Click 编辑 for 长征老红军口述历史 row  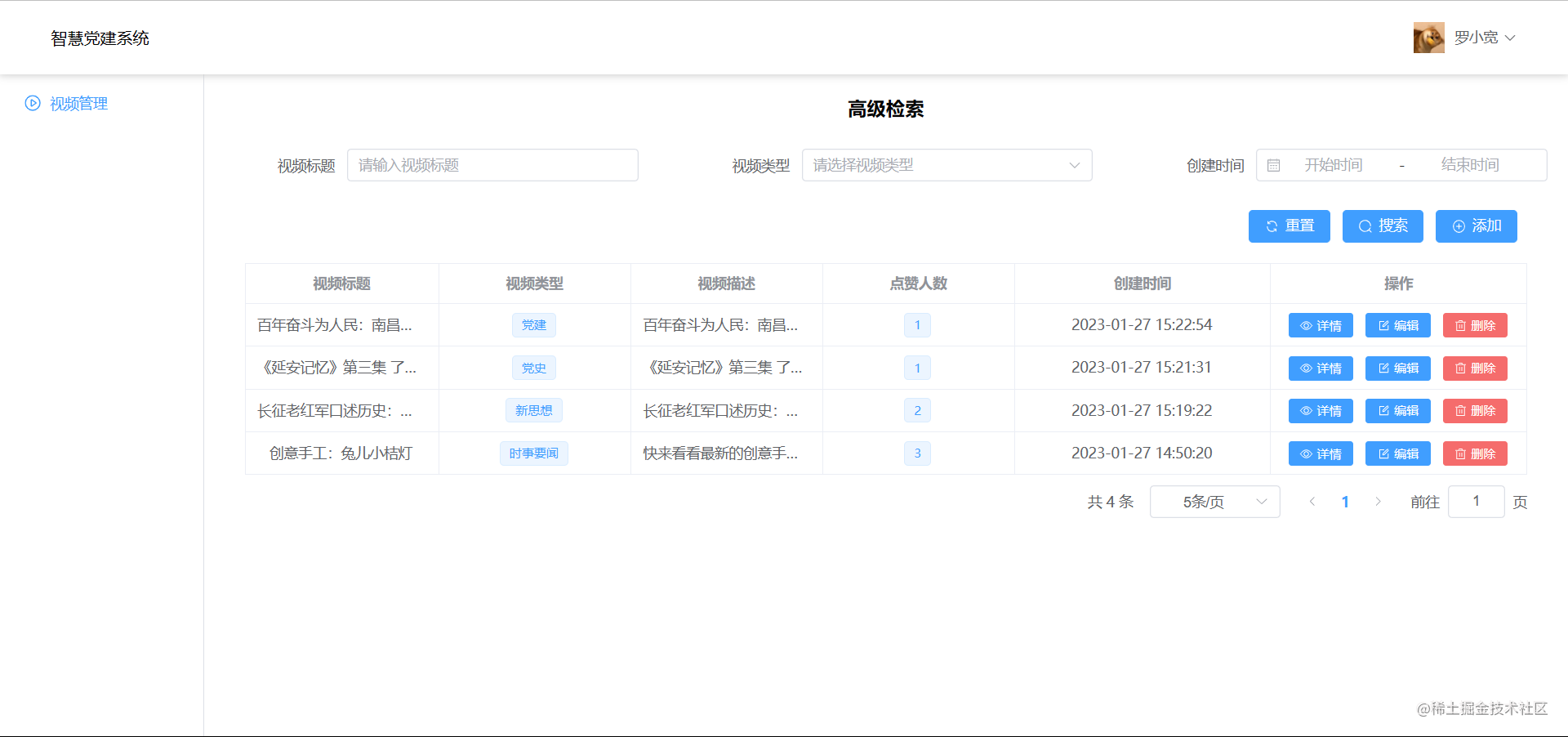[x=1397, y=411]
